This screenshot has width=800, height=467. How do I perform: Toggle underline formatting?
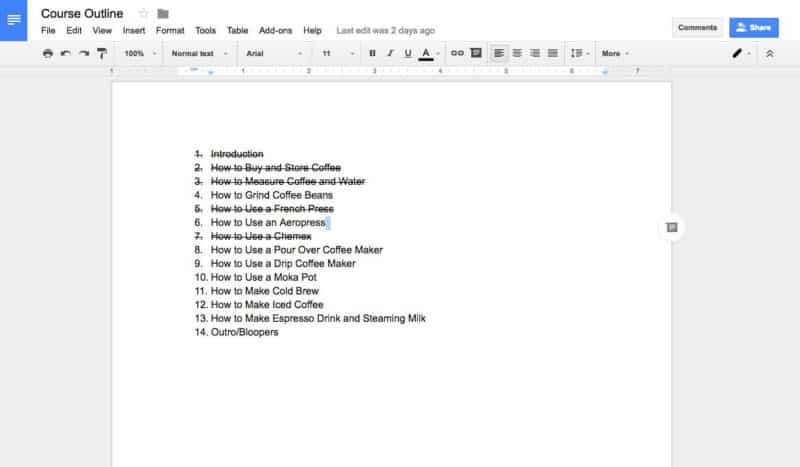(x=408, y=53)
